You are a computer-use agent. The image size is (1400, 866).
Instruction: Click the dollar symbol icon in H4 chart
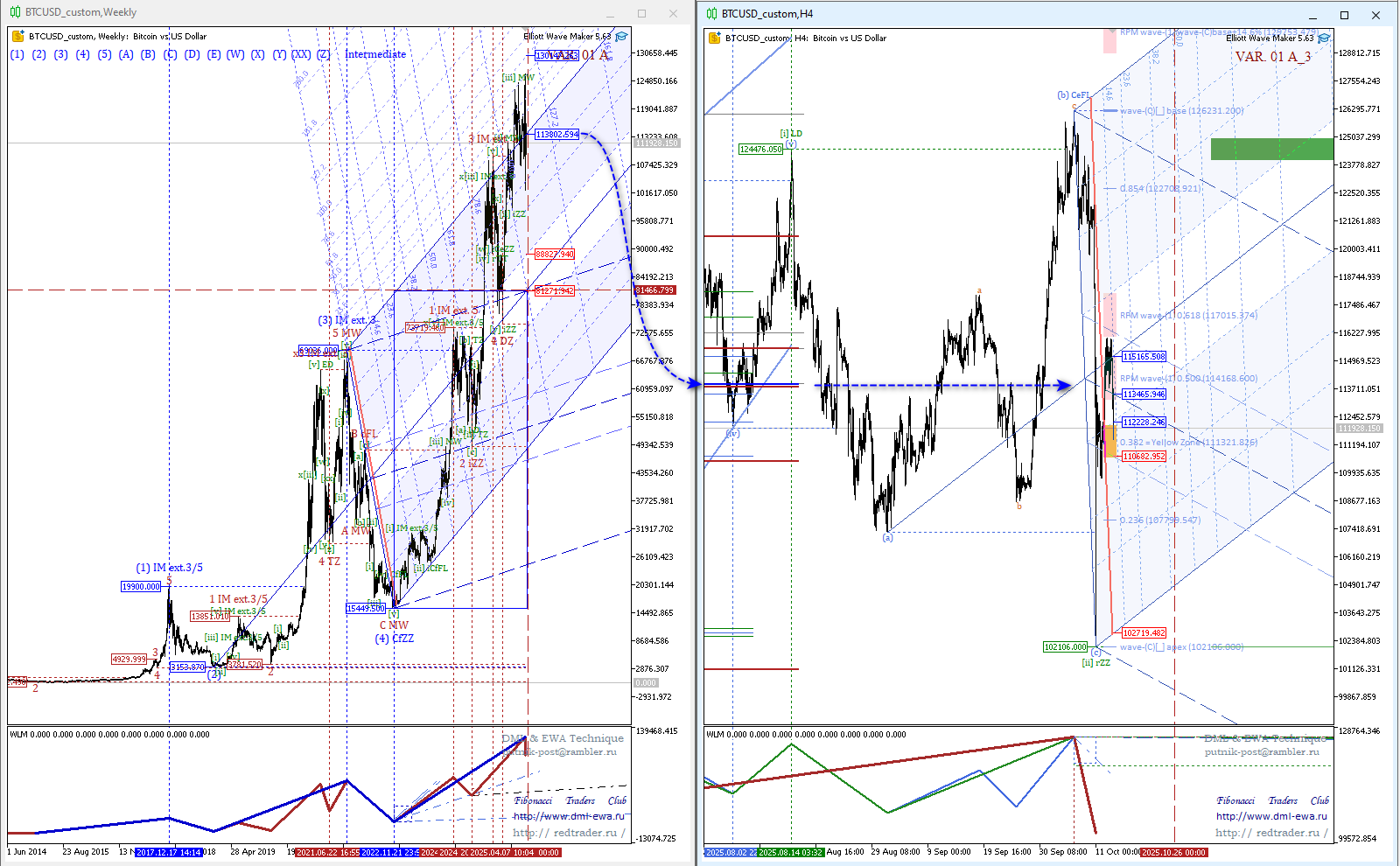714,38
